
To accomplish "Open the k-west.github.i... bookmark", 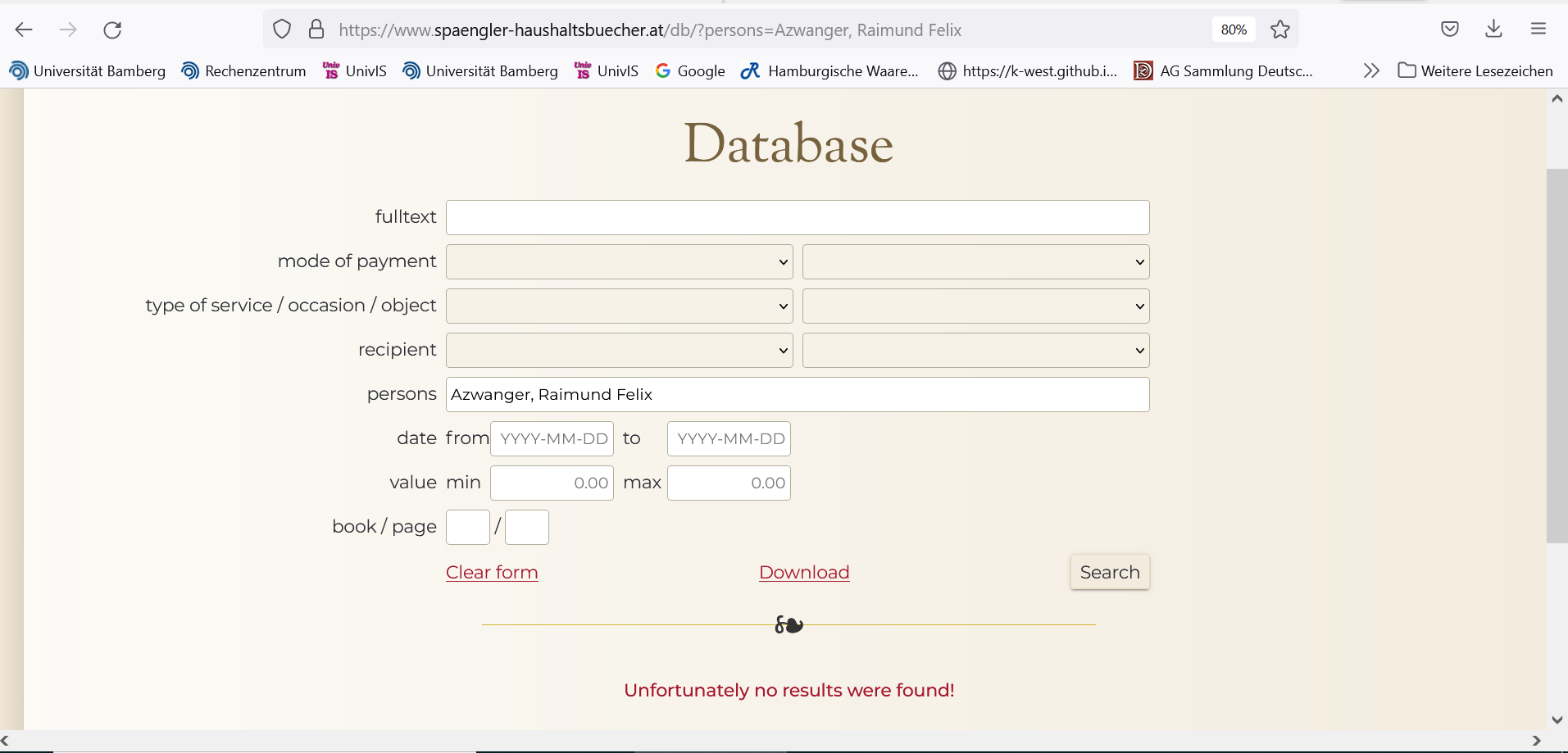I will (x=1028, y=71).
